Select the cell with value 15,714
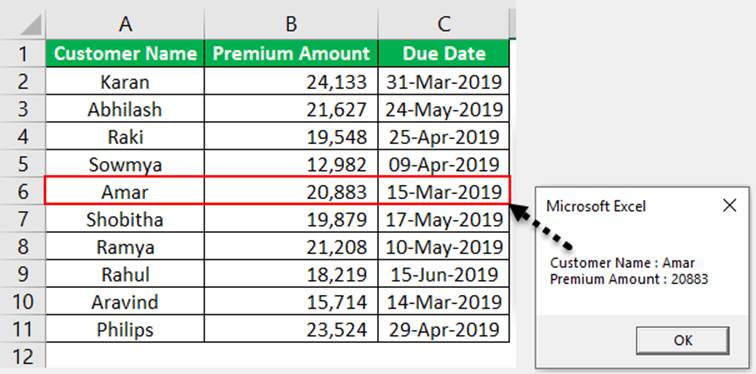 (x=291, y=302)
